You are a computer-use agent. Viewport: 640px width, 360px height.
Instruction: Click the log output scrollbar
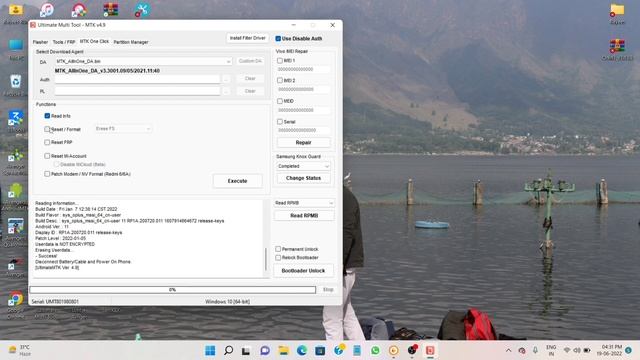(x=266, y=259)
